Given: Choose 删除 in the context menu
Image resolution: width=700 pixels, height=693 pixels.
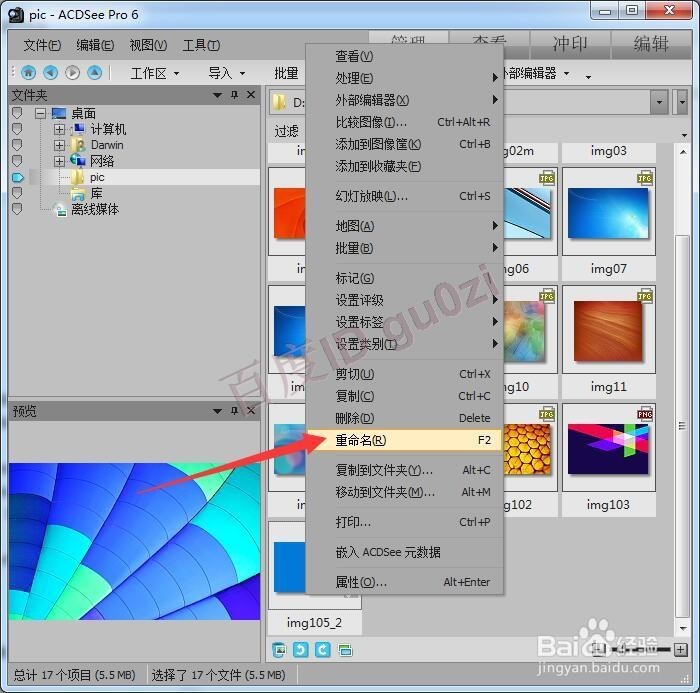Looking at the screenshot, I should click(x=404, y=418).
